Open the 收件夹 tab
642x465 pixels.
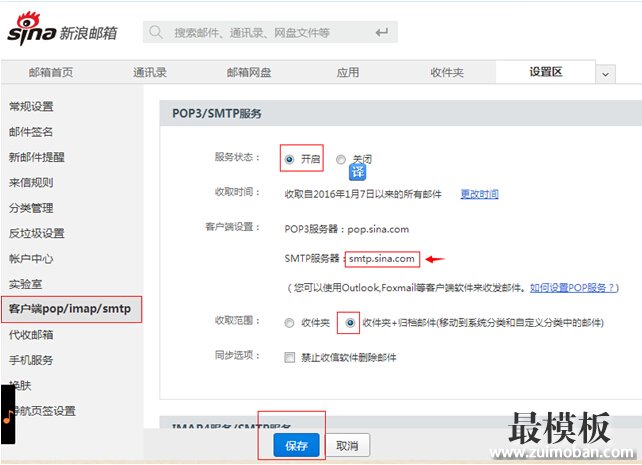pos(447,72)
